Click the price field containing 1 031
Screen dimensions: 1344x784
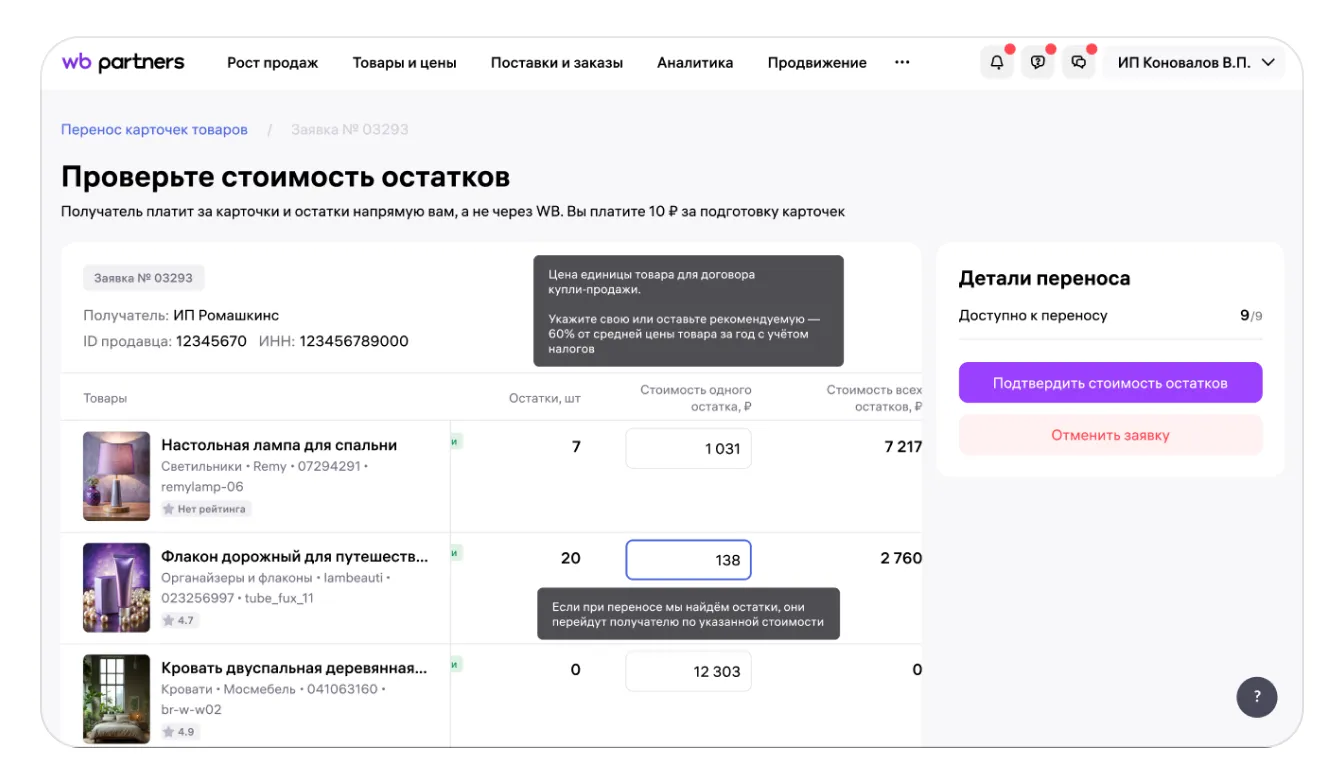point(688,448)
